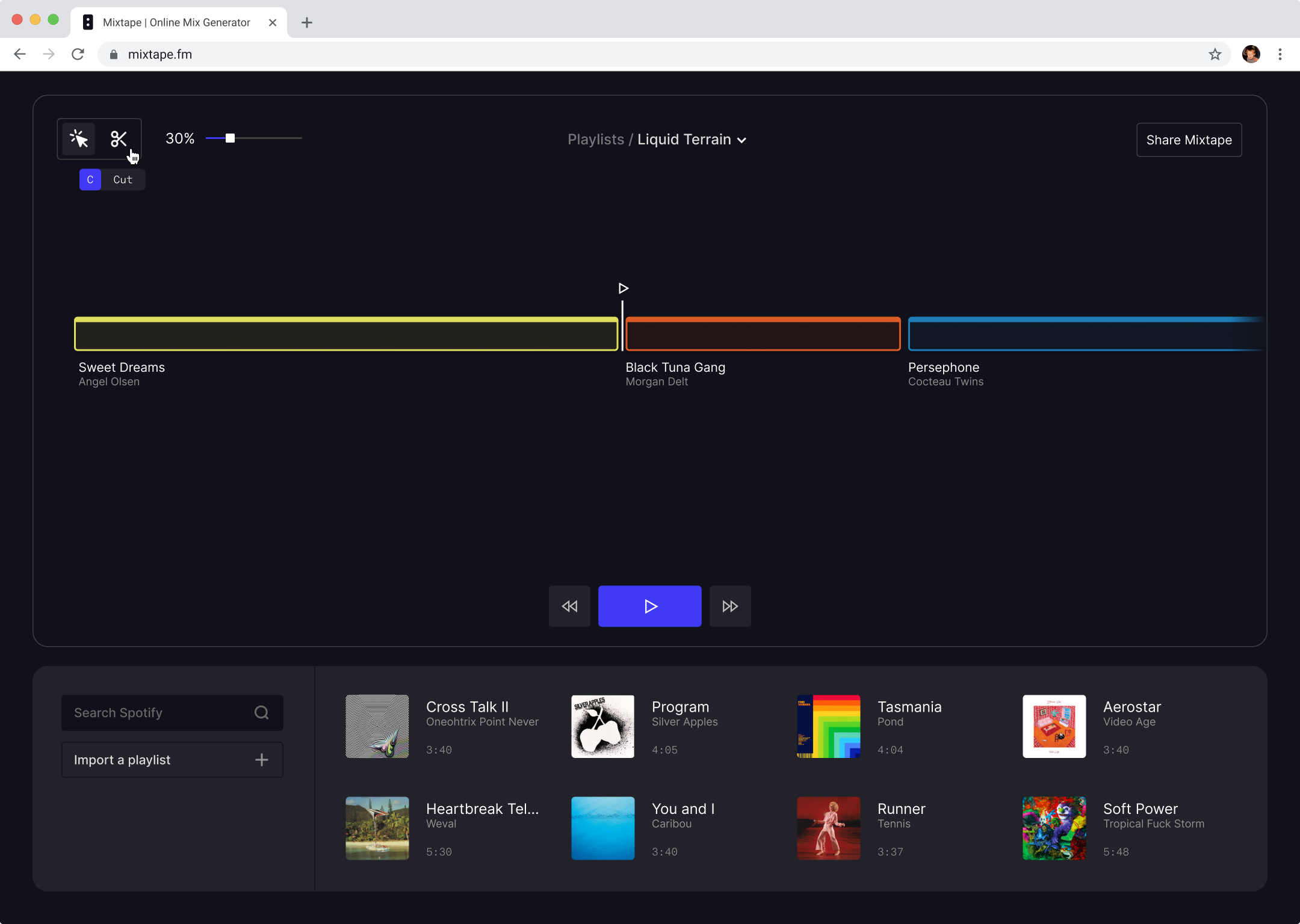This screenshot has height=924, width=1300.
Task: Open a new browser tab
Action: 307,22
